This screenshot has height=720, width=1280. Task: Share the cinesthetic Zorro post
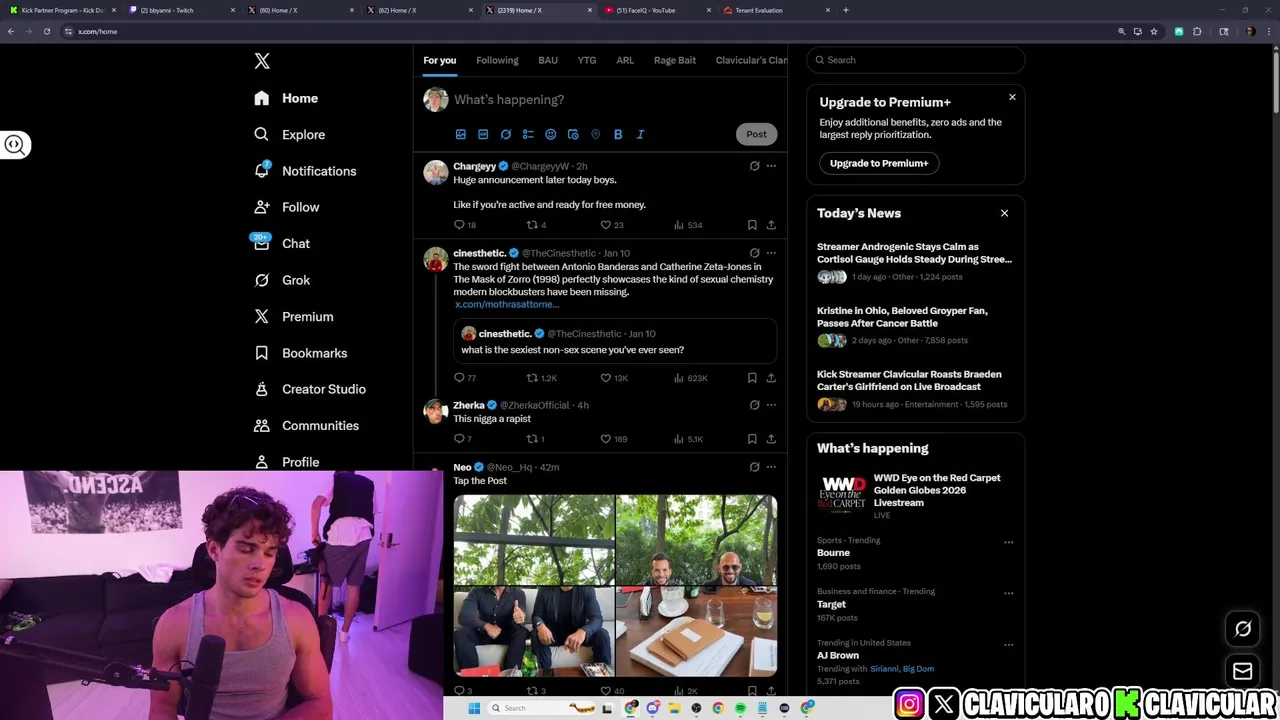pyautogui.click(x=771, y=378)
